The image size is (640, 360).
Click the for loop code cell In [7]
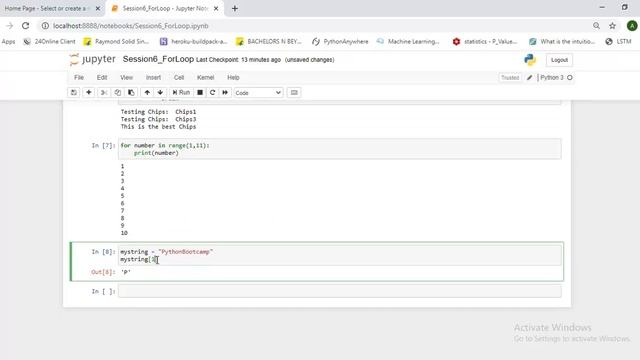[340, 149]
